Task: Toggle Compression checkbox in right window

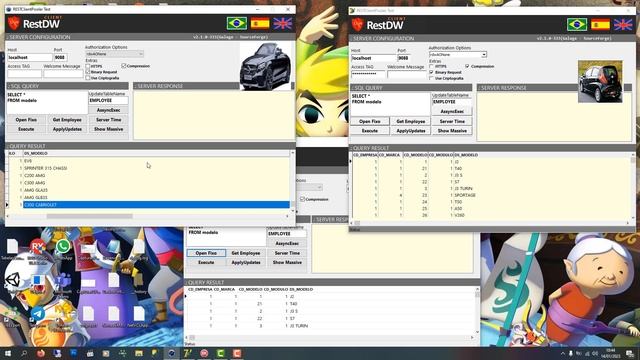Action: [x=467, y=66]
